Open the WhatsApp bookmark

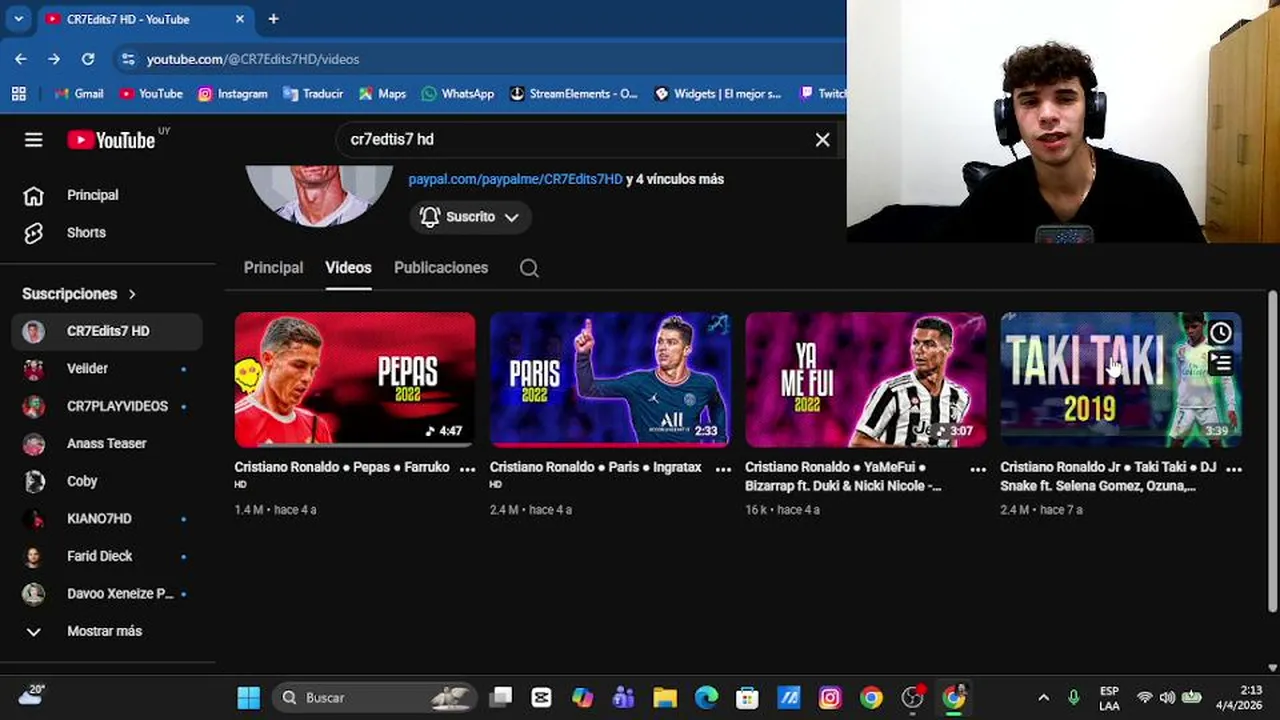pyautogui.click(x=458, y=93)
